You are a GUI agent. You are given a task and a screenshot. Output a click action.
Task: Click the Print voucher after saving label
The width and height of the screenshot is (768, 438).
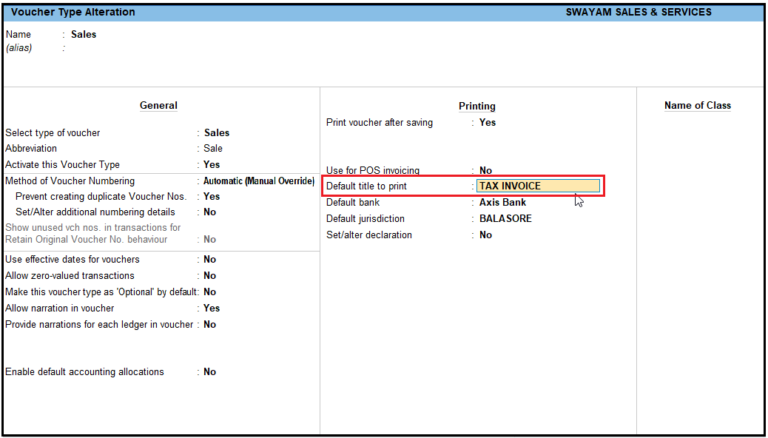coord(380,122)
